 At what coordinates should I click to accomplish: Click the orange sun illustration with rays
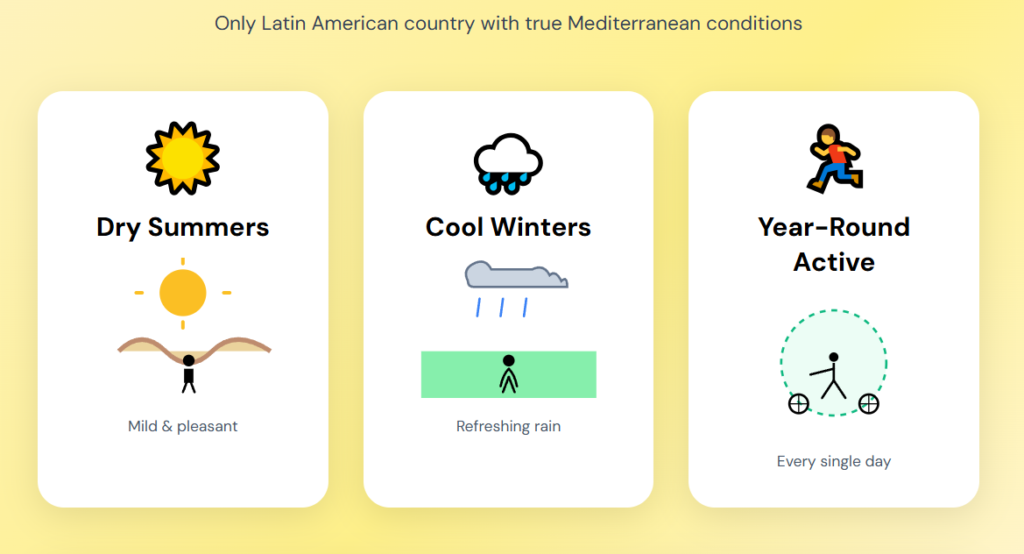(x=182, y=293)
